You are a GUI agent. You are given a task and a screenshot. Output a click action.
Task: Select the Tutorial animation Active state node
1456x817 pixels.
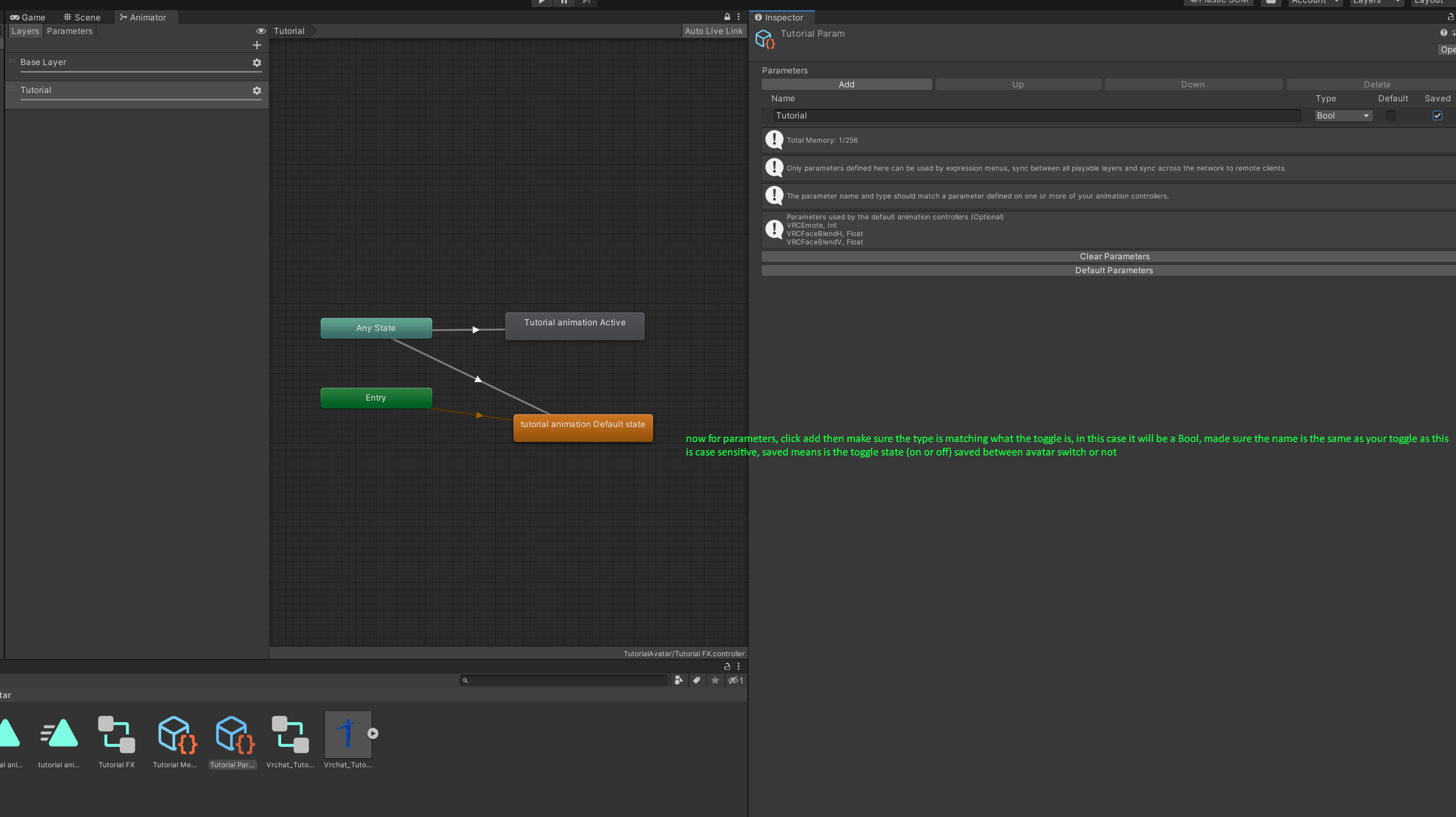click(574, 326)
